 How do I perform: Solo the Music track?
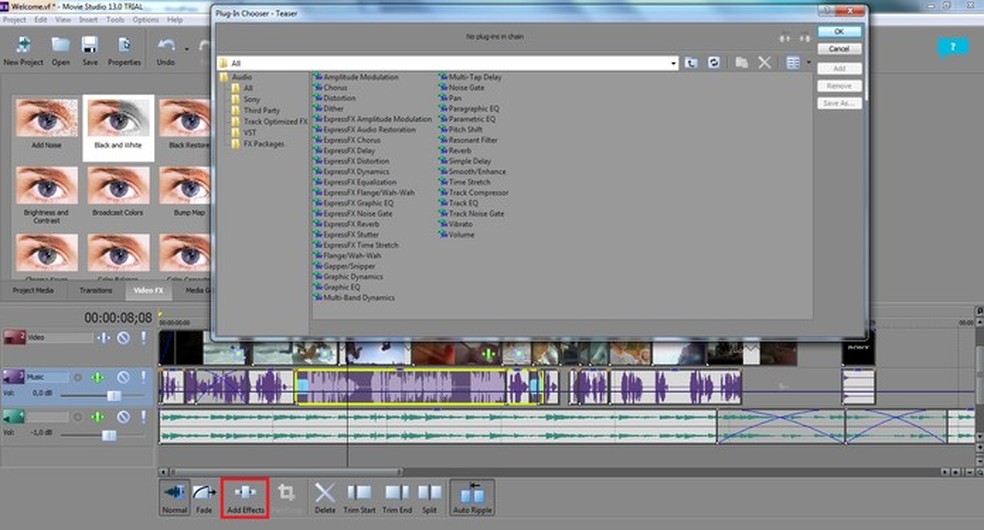pos(143,378)
